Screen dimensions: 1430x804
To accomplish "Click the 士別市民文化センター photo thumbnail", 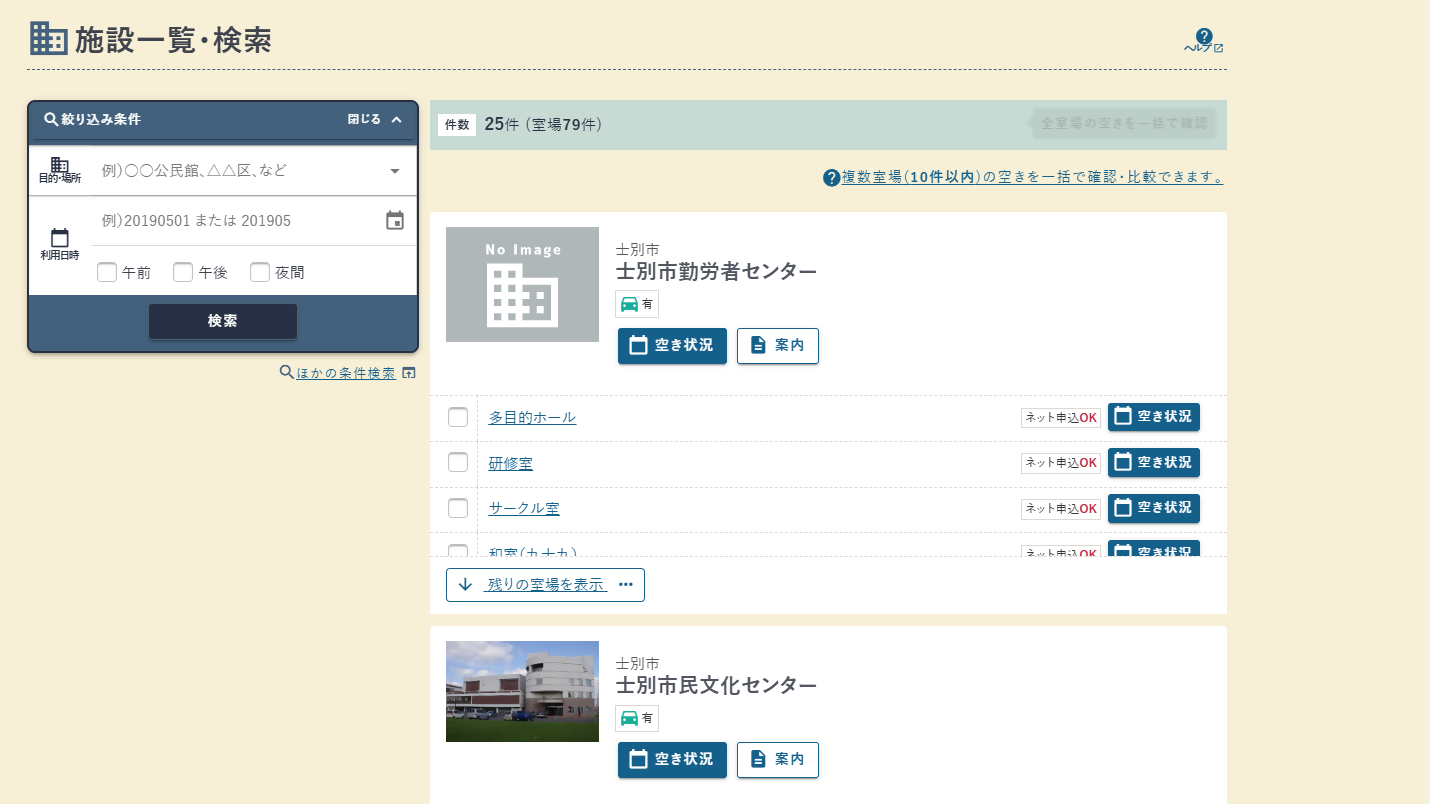I will (x=522, y=691).
